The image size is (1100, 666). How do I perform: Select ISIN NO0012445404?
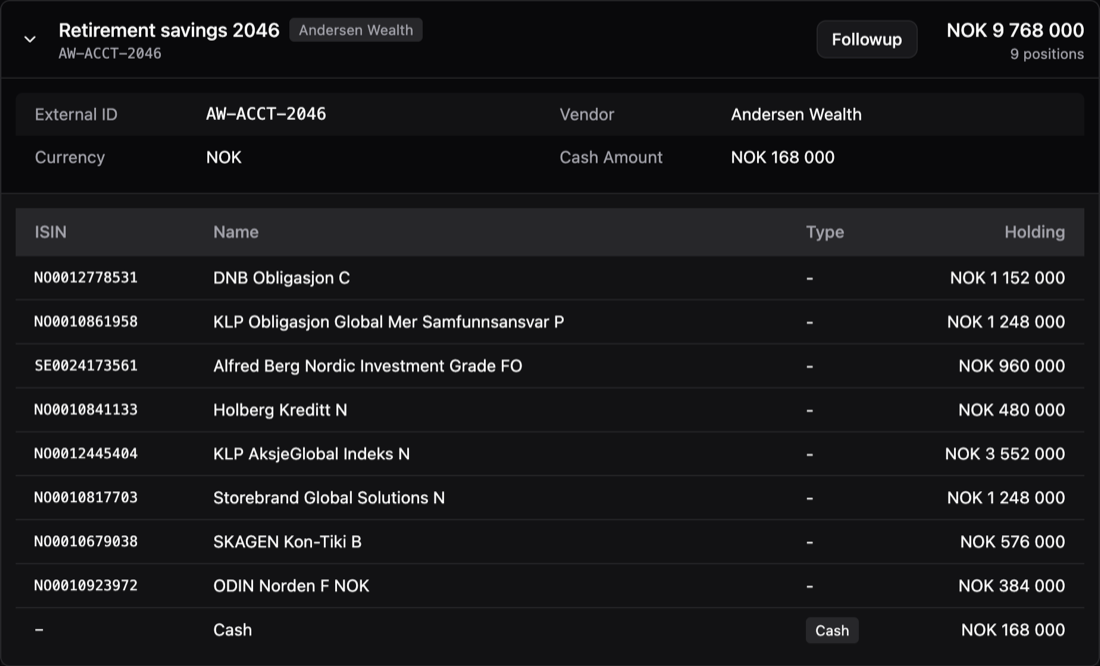pos(86,454)
